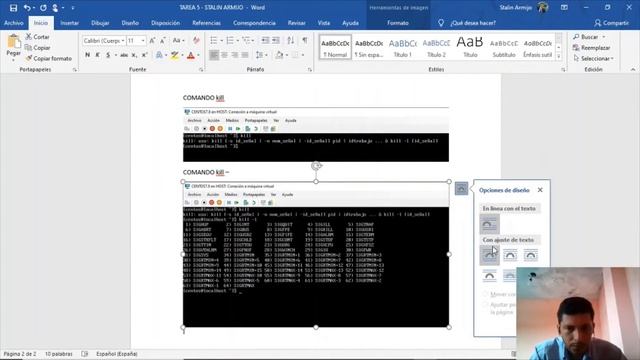
Task: Cut selection with Cortar
Action: (37, 37)
